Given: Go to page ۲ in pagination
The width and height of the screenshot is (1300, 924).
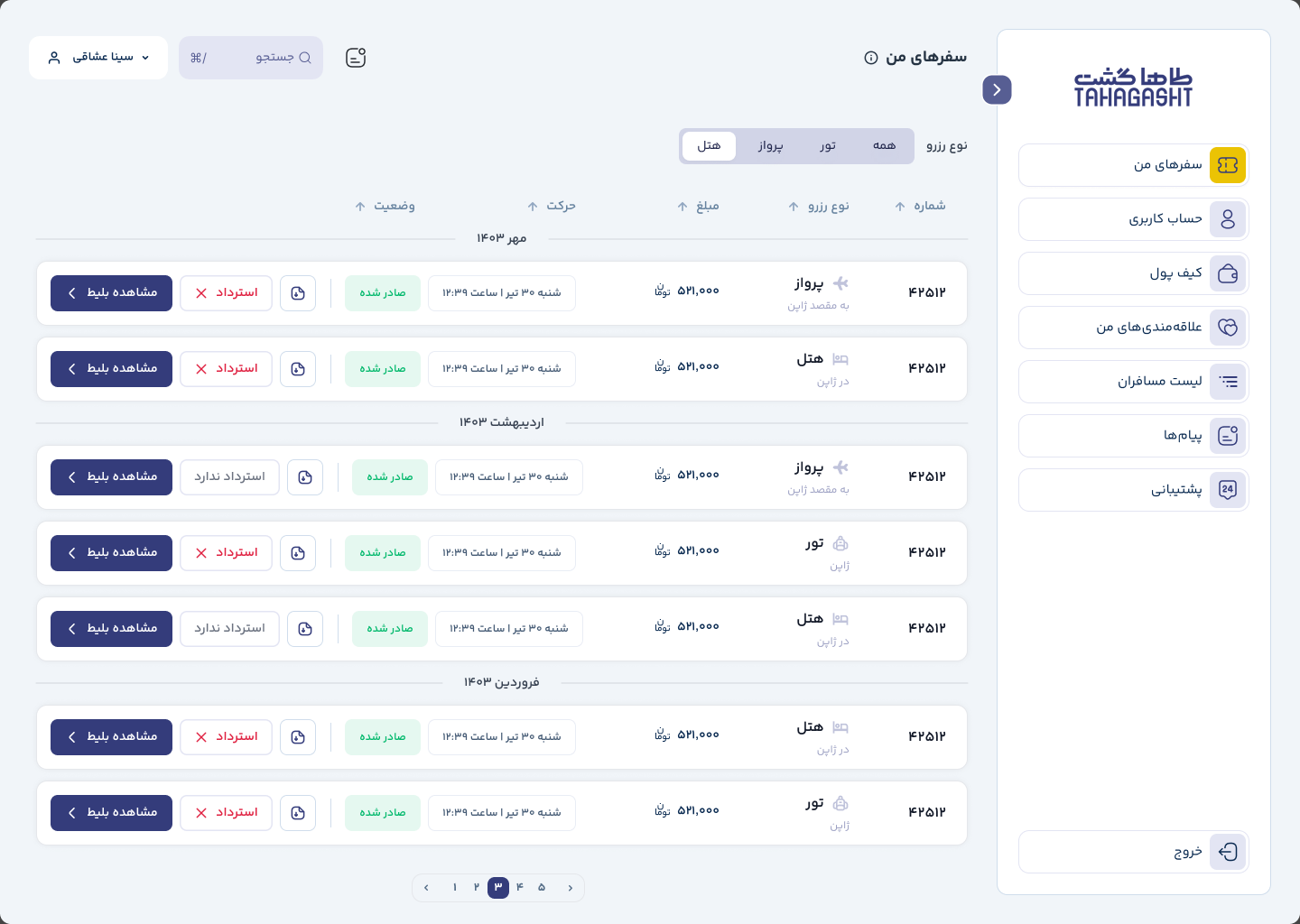Looking at the screenshot, I should click(x=477, y=888).
